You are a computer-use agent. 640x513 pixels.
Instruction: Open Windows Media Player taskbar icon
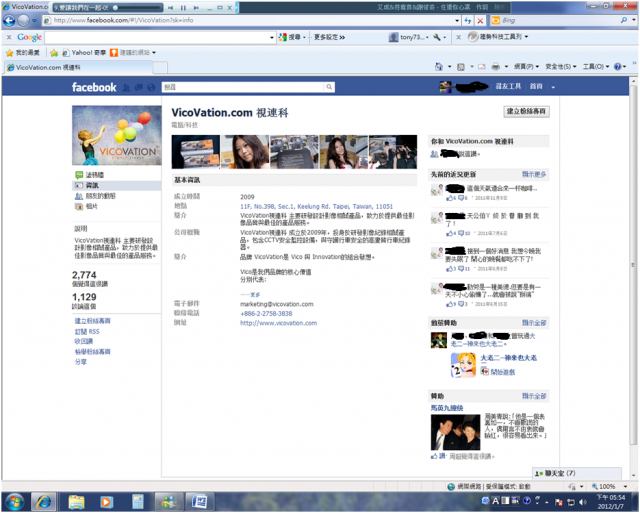[107, 502]
